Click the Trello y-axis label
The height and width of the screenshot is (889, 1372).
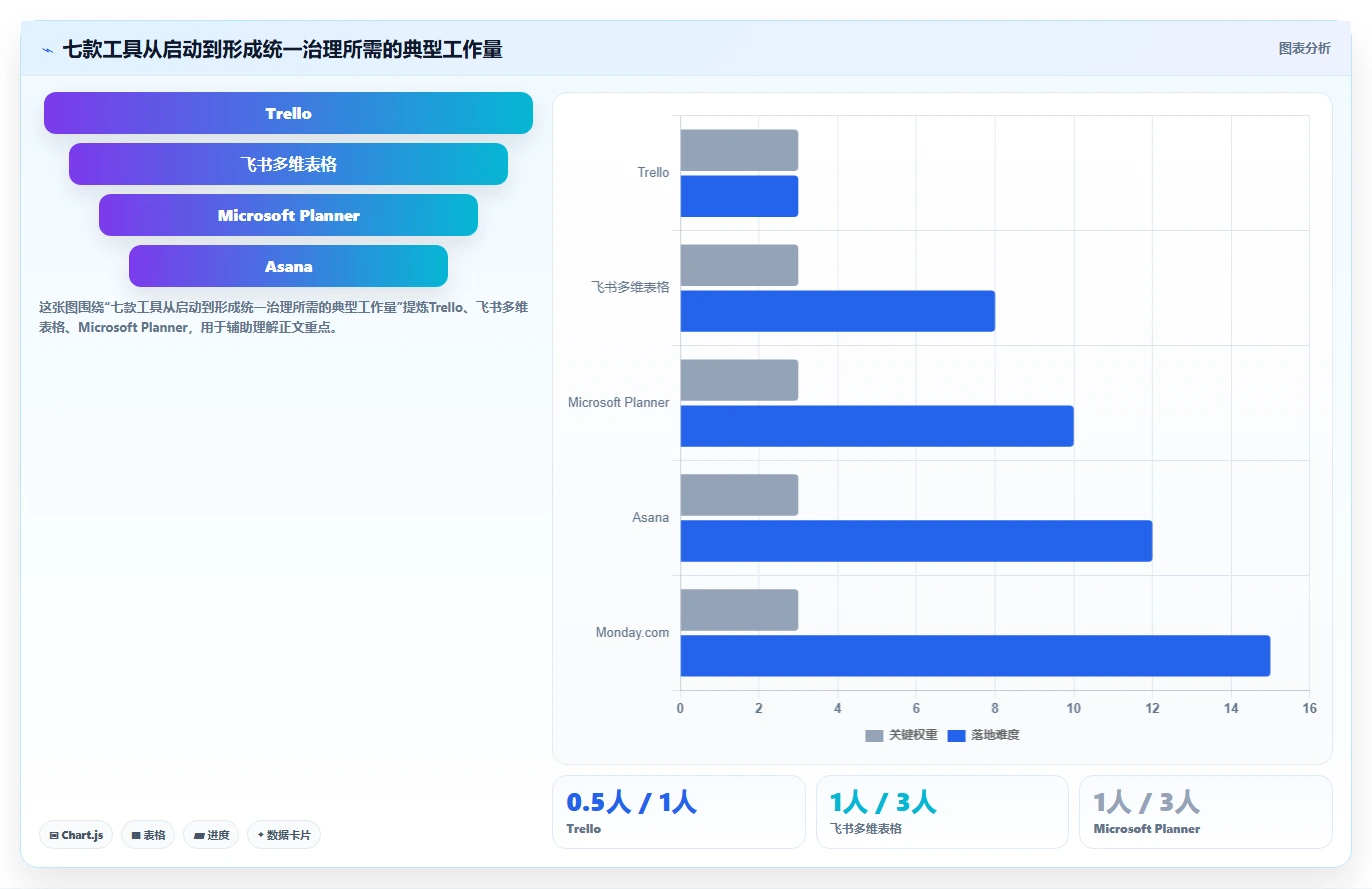(x=653, y=173)
